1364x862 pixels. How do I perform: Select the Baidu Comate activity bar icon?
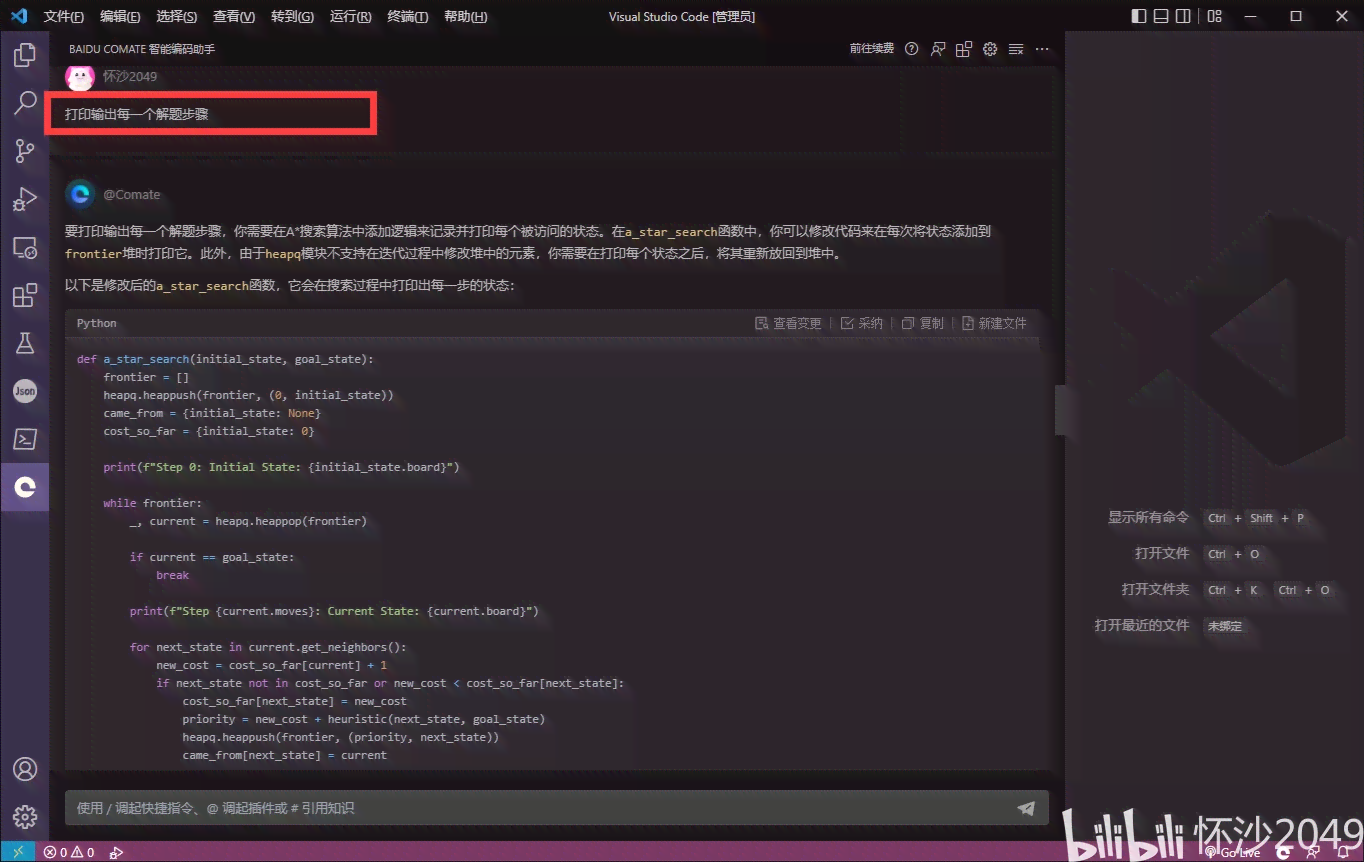coord(25,487)
